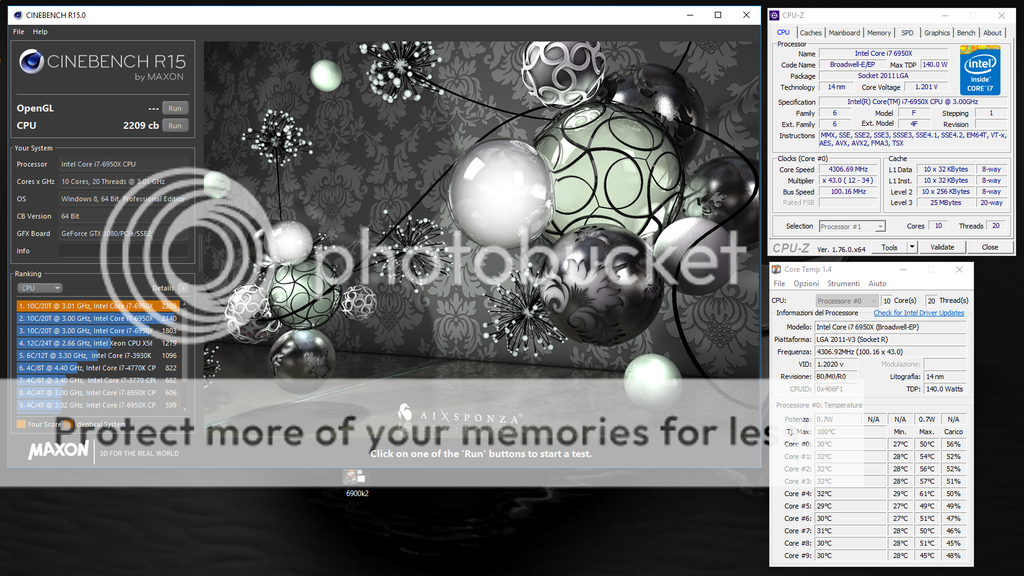Open the 6900k2 desktop icon
Viewport: 1024px width, 576px height.
coord(357,478)
